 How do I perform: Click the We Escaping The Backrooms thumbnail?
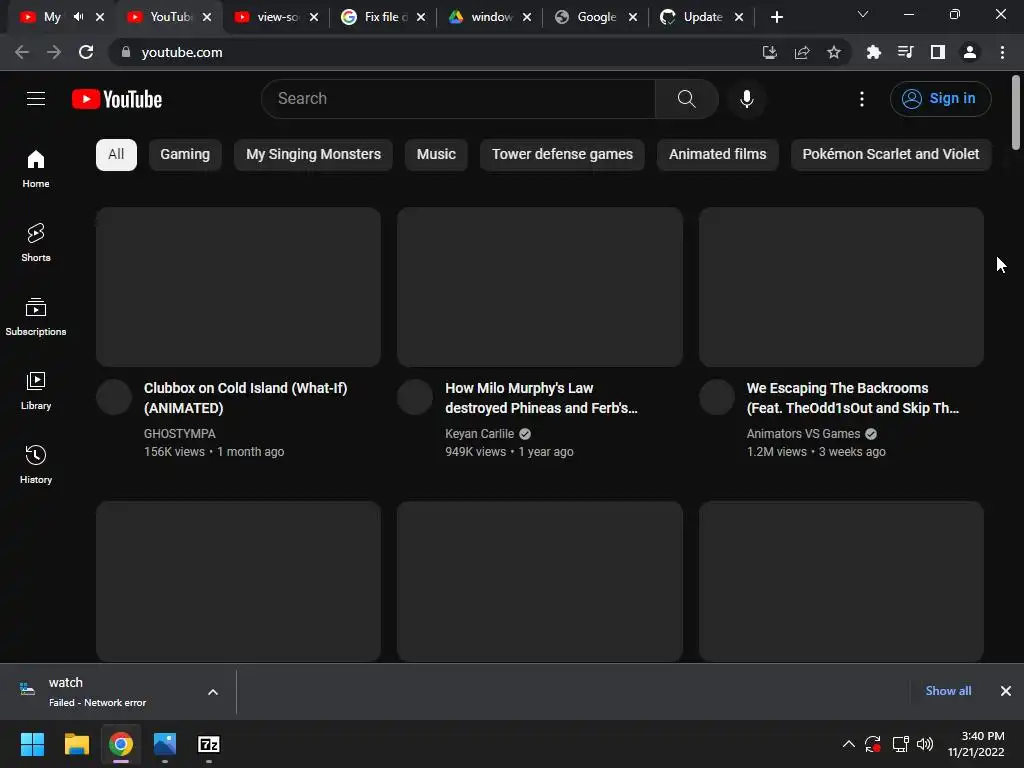(x=841, y=287)
